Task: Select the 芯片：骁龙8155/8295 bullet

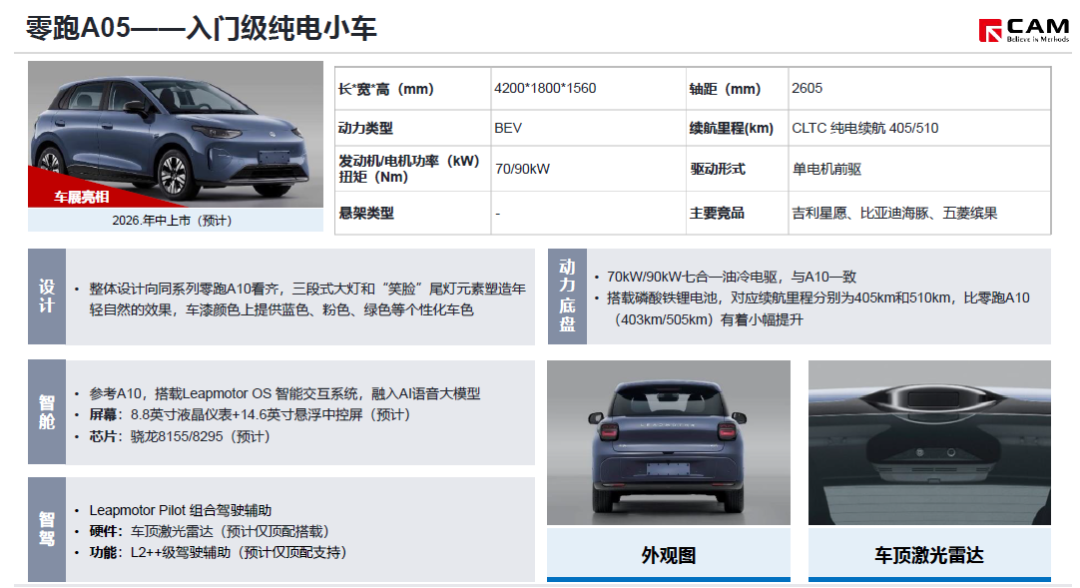Action: [x=179, y=437]
